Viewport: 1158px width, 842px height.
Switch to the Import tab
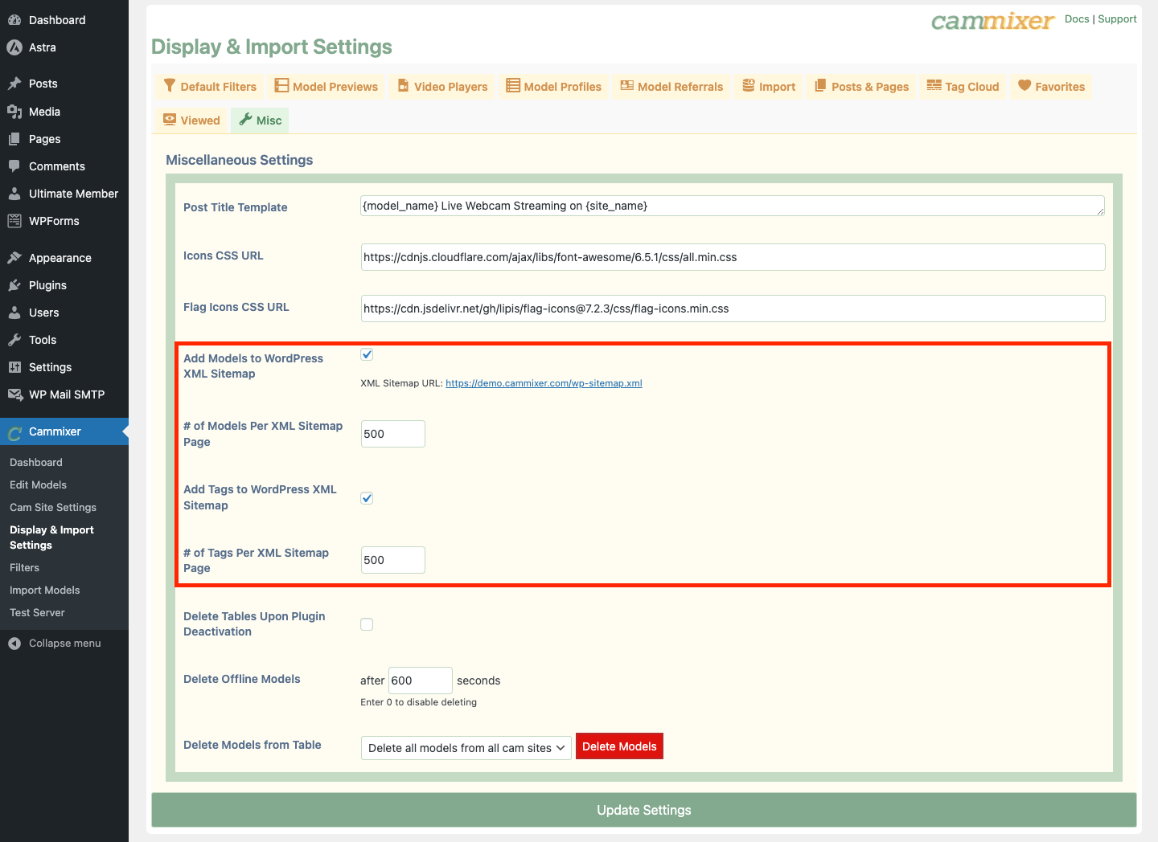(769, 86)
